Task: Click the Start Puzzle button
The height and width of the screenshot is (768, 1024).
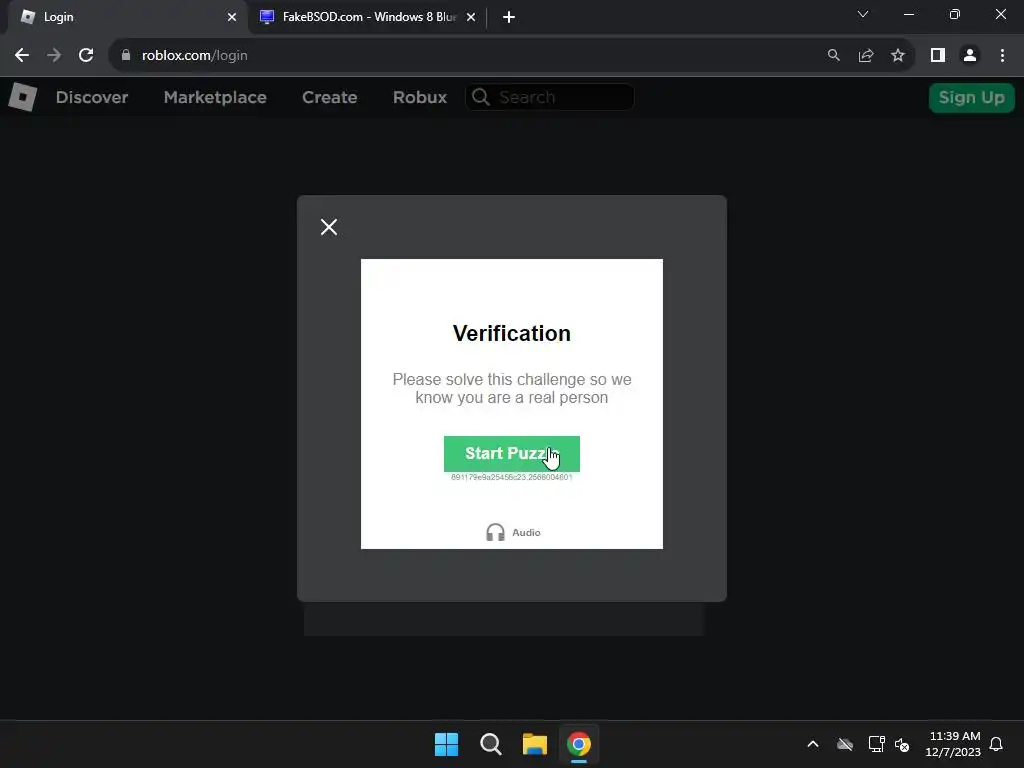Action: click(511, 453)
